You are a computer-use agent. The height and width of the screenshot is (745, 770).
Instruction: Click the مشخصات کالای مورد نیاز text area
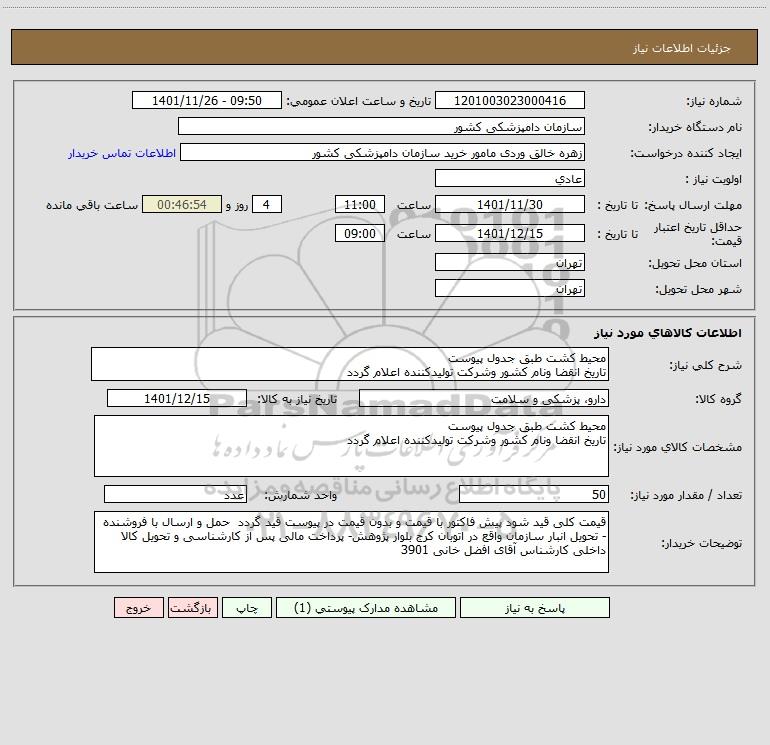[x=351, y=446]
